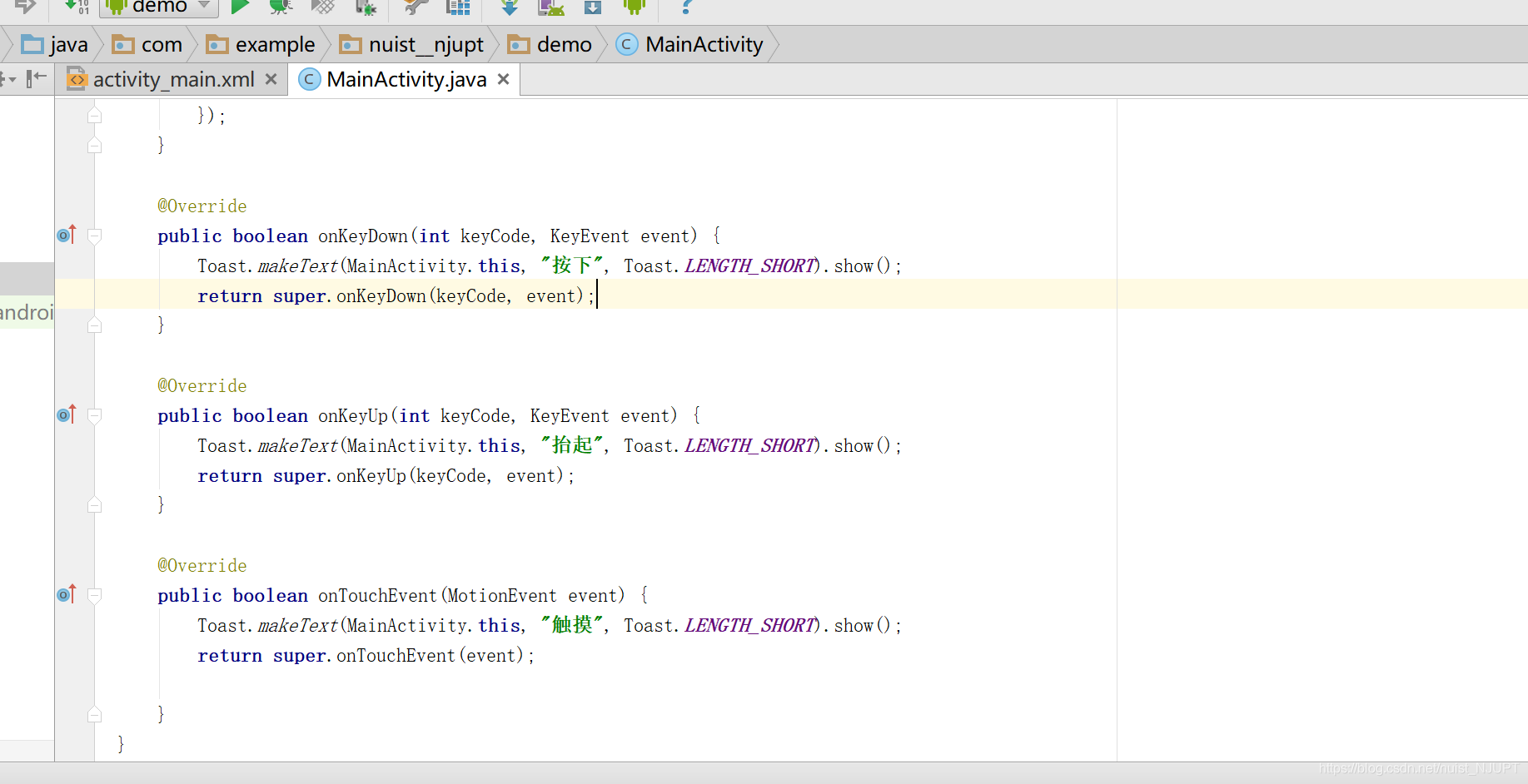
Task: Click override gutter icon beside onKeyUp
Action: (67, 414)
